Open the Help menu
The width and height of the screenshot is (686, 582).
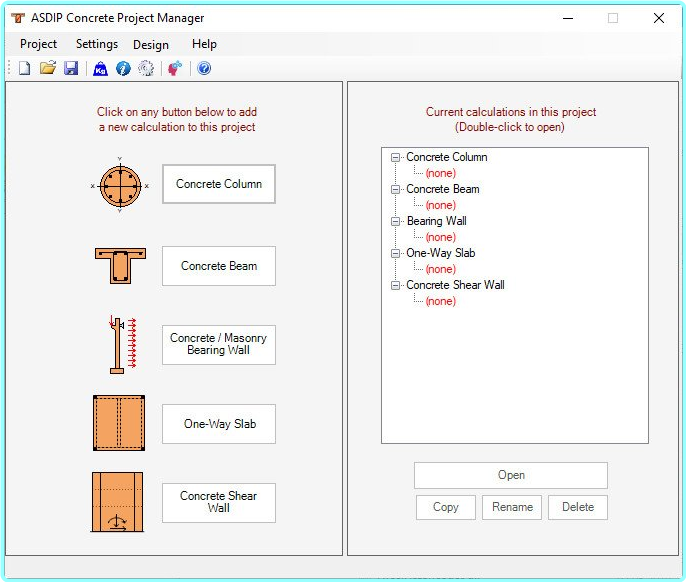pyautogui.click(x=204, y=44)
